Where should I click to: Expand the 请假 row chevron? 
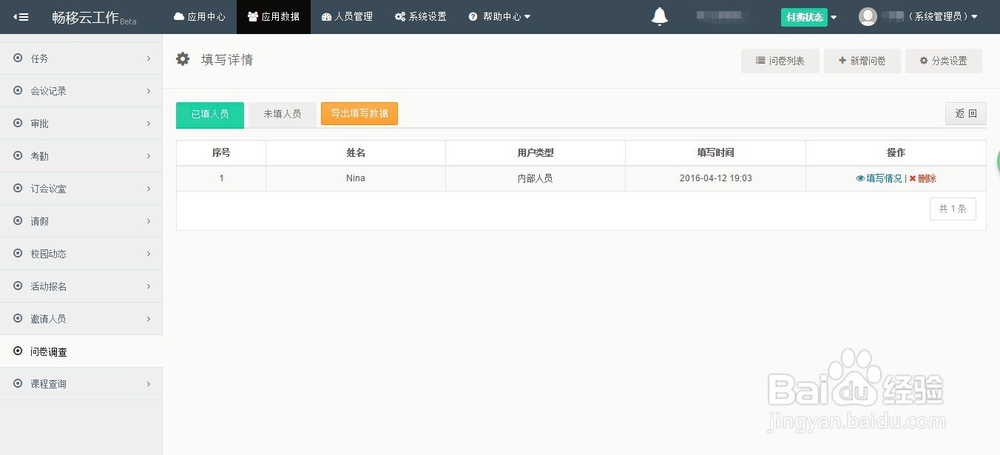tap(149, 221)
